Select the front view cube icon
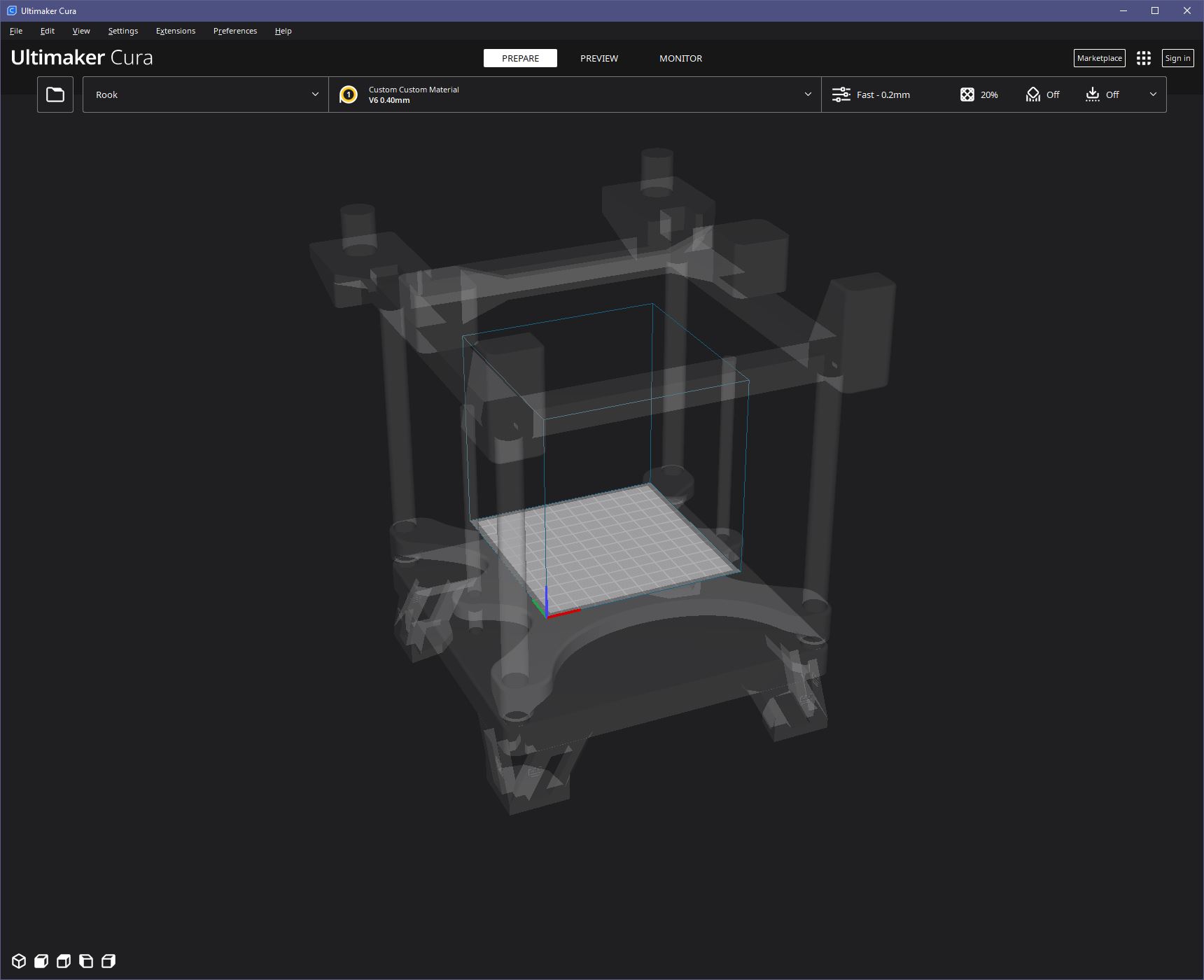Screen dimensions: 1204x980 [x=41, y=961]
